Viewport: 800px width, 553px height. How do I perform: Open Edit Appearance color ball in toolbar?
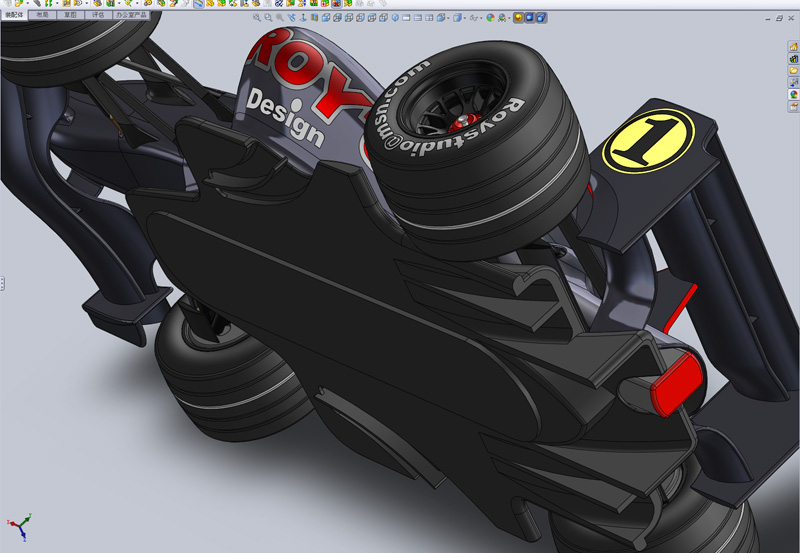[490, 18]
